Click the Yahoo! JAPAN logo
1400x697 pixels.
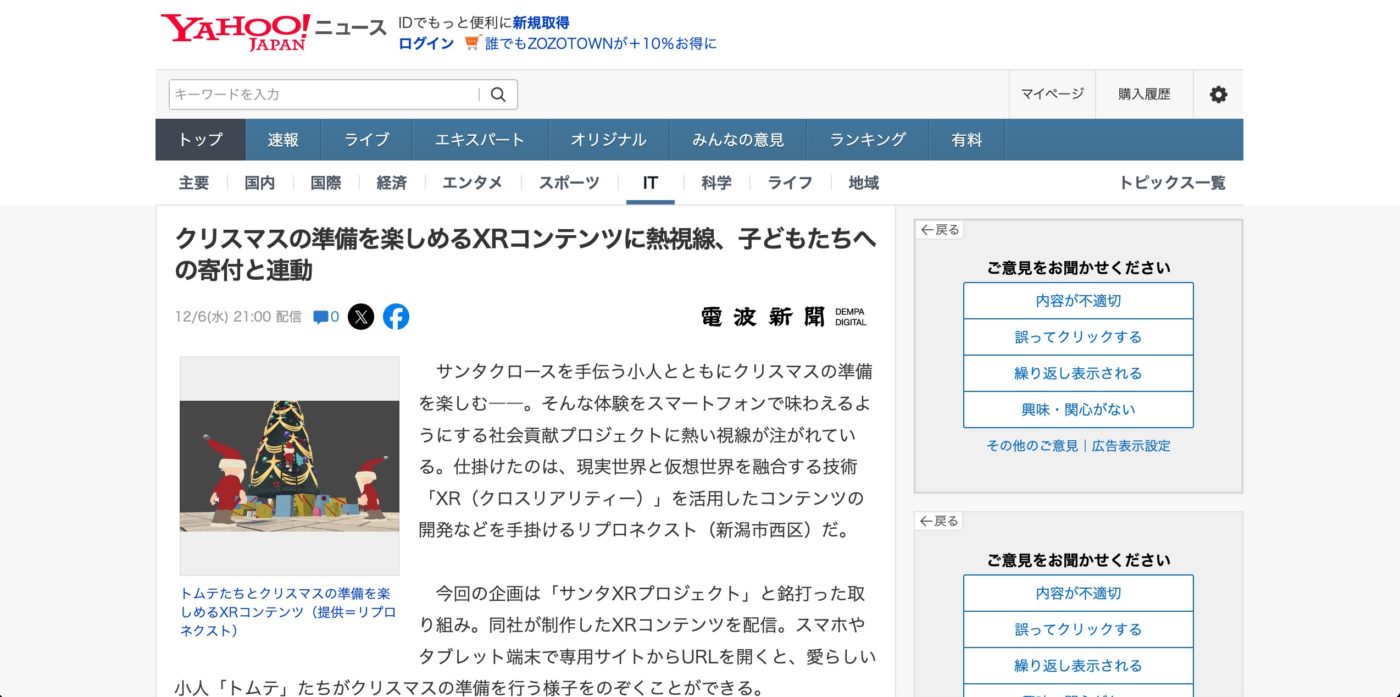[235, 32]
